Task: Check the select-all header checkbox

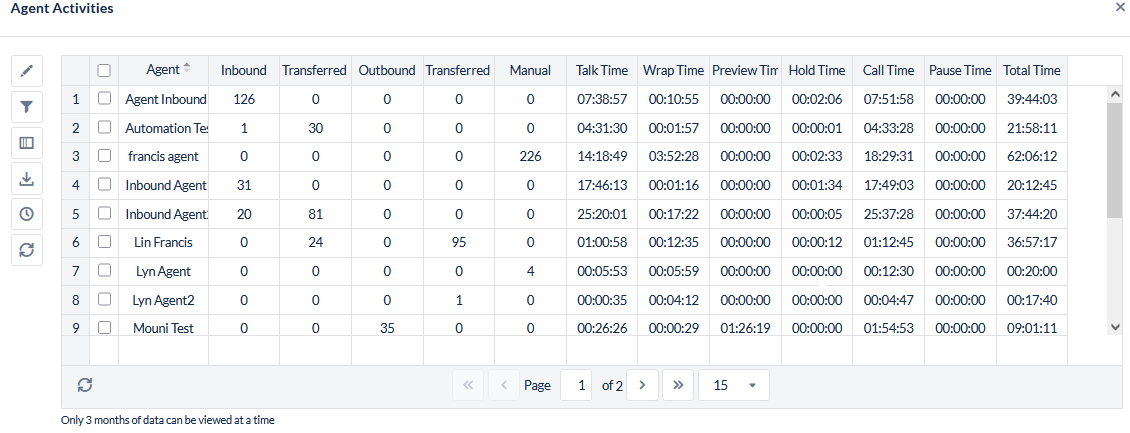Action: tap(104, 71)
